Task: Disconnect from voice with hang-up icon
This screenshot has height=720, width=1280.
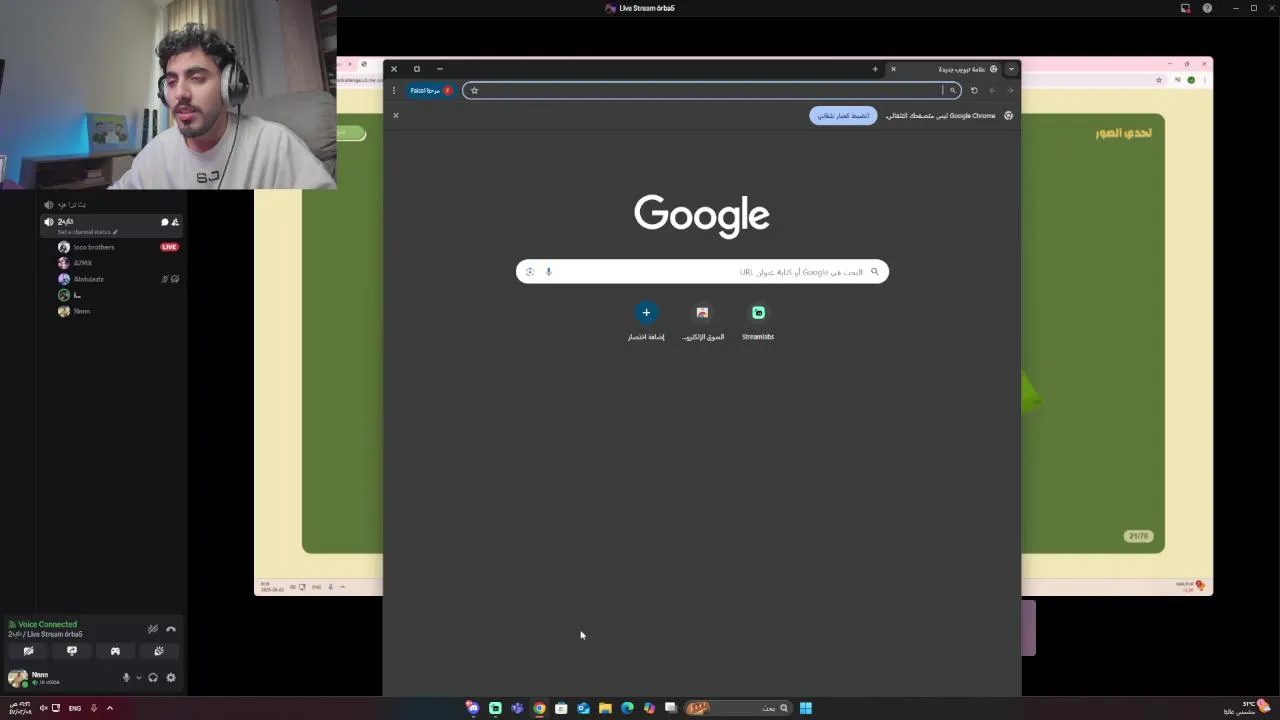Action: 171,629
